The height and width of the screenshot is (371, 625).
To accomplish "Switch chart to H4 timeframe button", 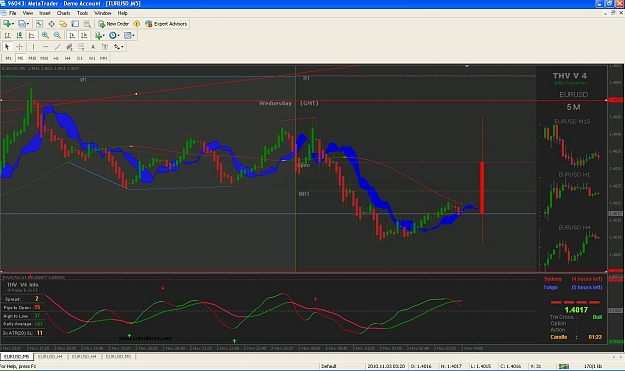I will coord(68,58).
